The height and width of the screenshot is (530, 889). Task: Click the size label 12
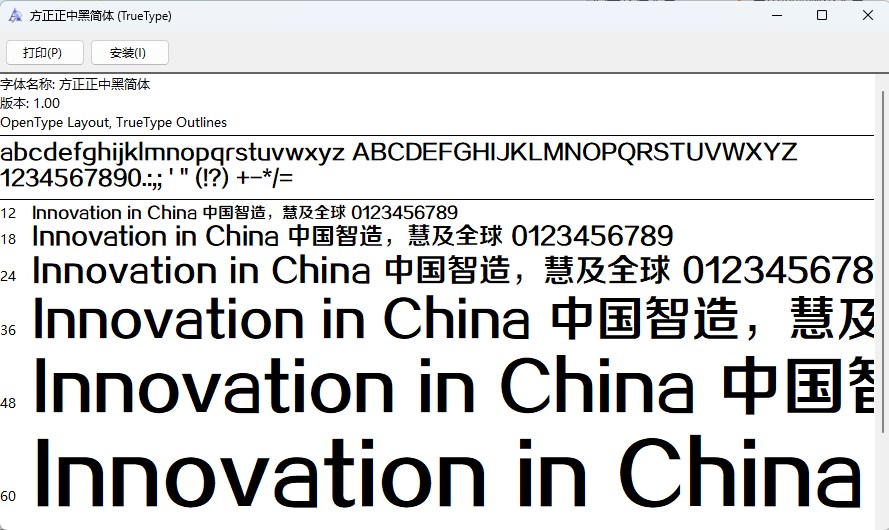[8, 213]
